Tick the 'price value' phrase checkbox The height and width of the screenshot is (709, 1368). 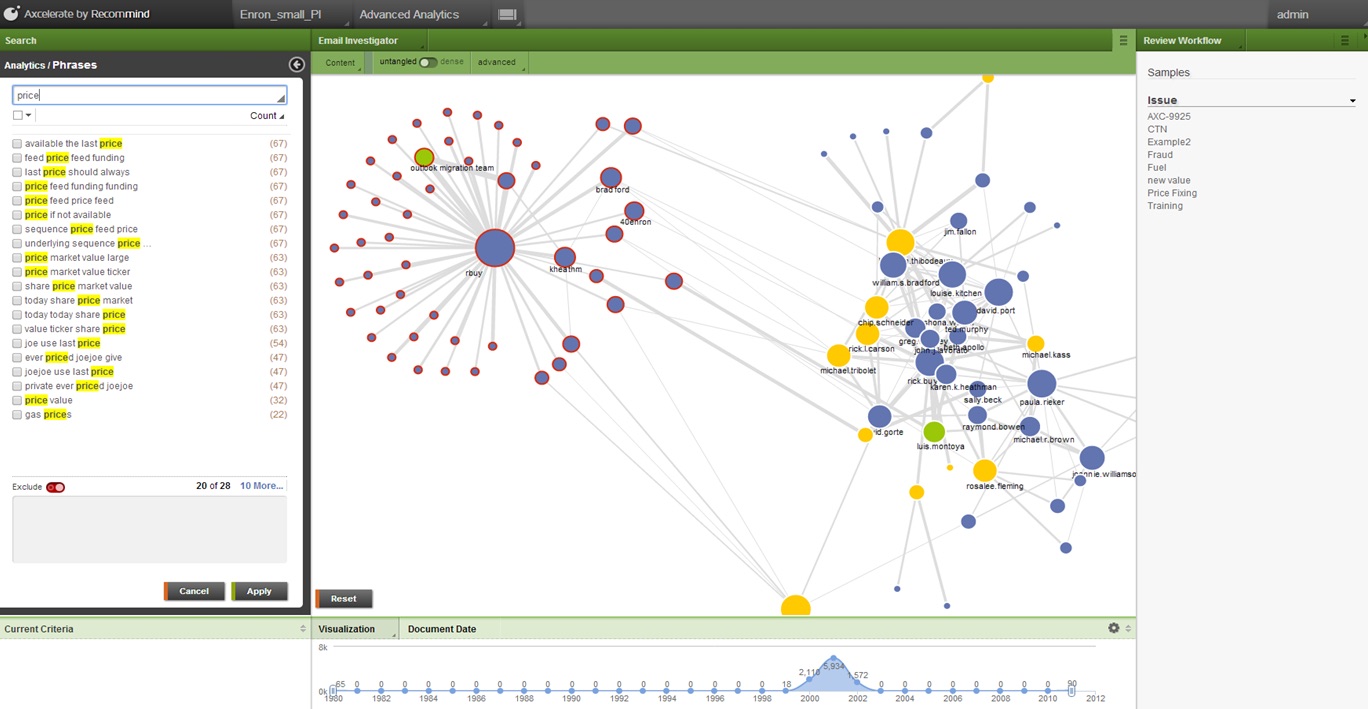[x=17, y=400]
